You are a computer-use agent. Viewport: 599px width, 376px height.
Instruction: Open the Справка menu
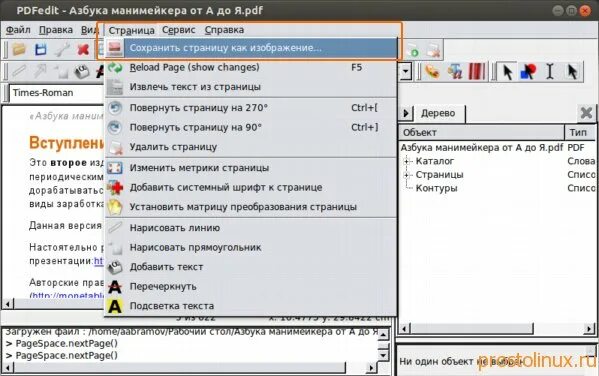coord(224,30)
